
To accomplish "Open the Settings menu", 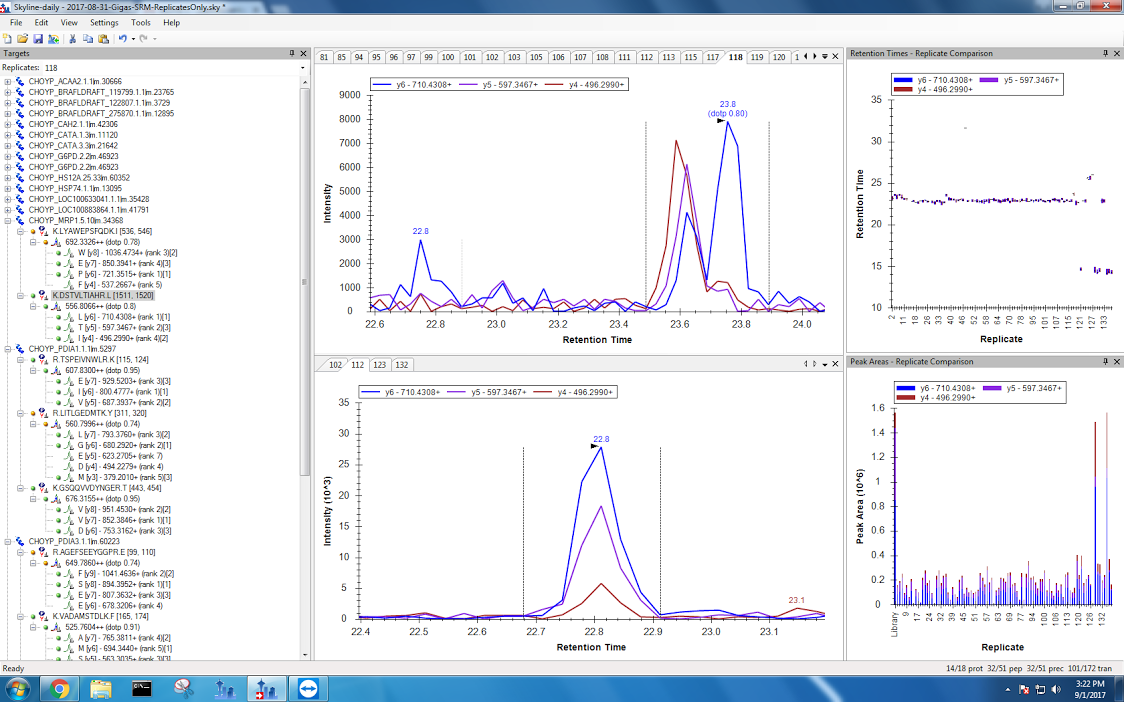I will 103,22.
